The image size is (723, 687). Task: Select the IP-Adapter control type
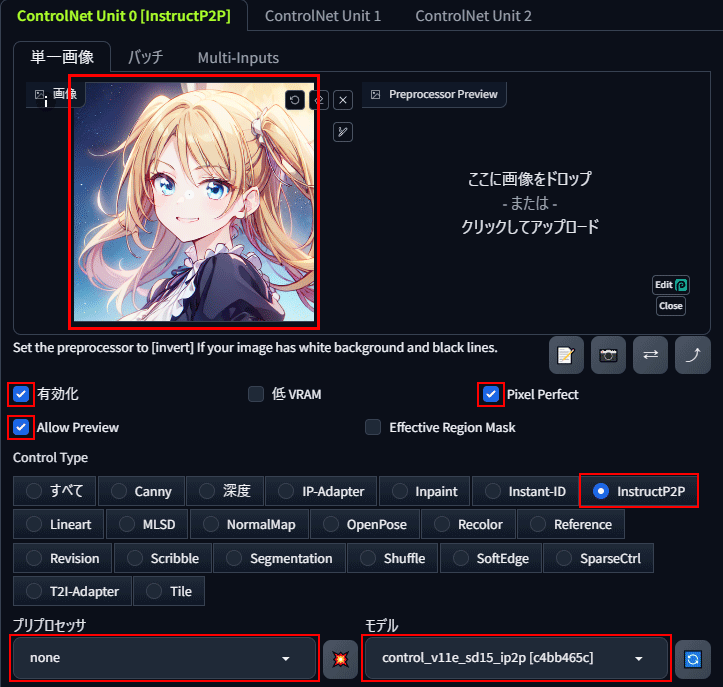(321, 491)
